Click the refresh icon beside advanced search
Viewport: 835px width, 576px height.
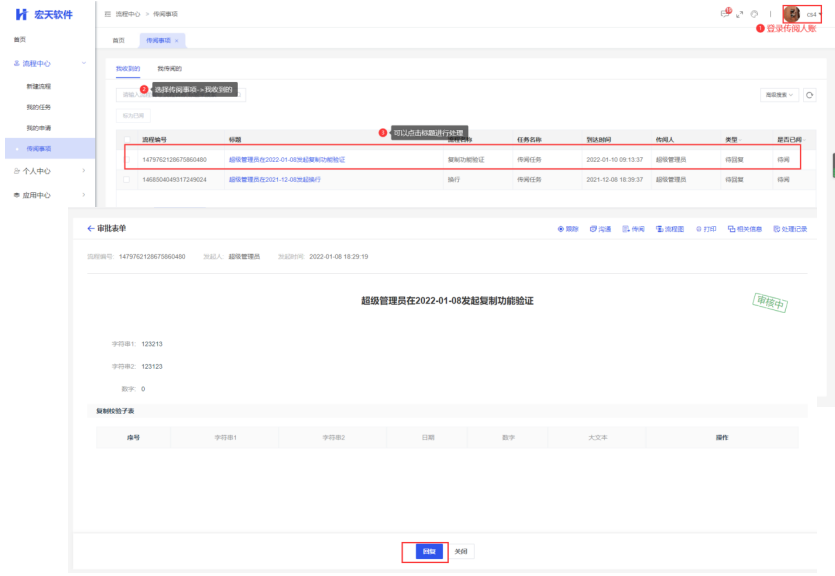click(x=810, y=94)
